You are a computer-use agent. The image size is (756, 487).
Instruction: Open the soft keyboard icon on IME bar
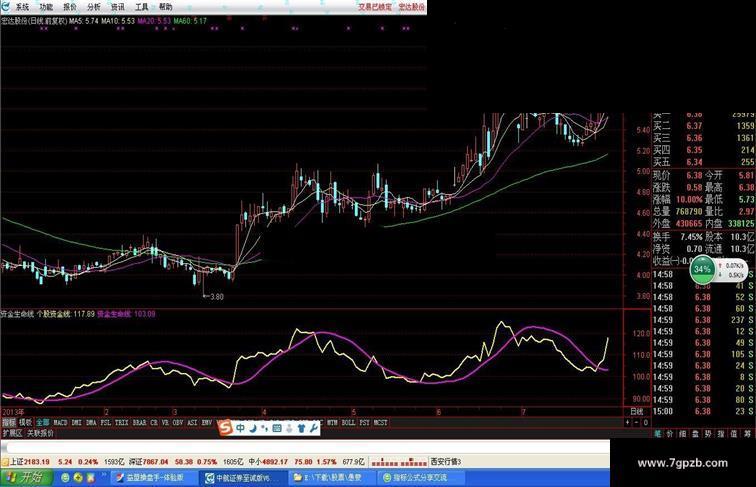pyautogui.click(x=277, y=428)
